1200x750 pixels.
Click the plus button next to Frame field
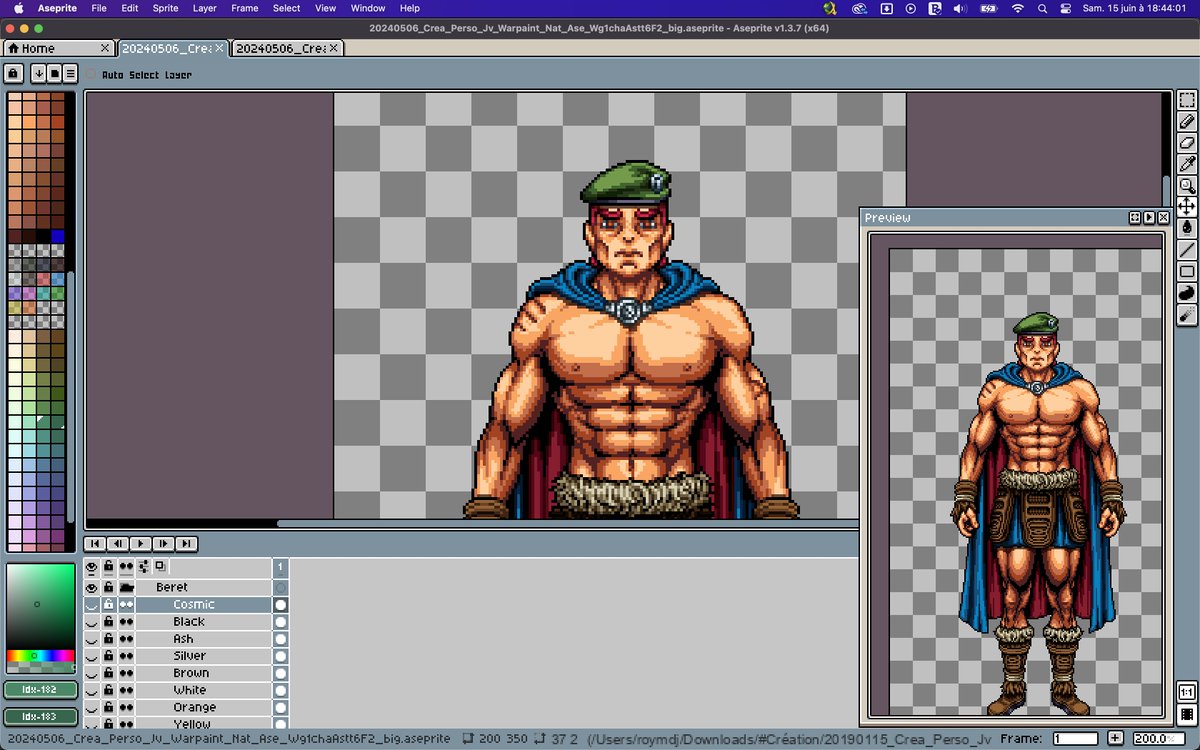tap(1115, 738)
